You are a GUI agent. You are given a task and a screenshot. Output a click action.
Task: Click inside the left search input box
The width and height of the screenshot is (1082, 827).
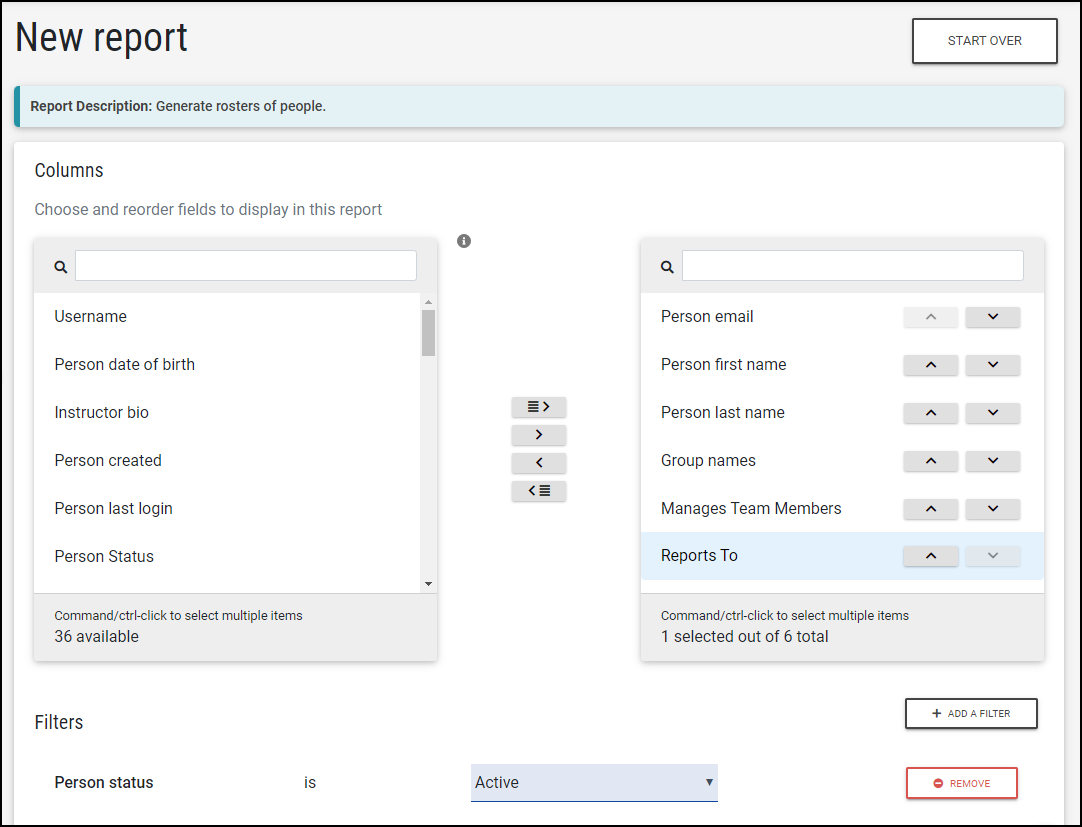coord(245,265)
